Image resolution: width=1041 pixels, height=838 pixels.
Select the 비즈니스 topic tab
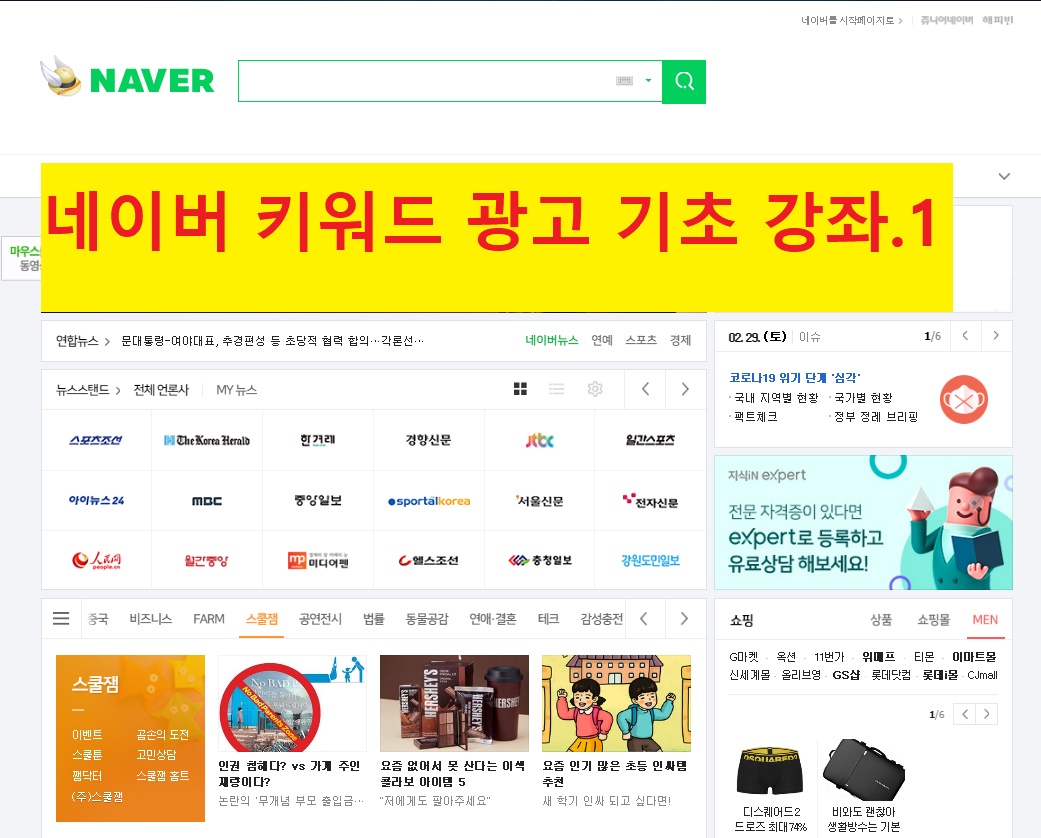(151, 619)
